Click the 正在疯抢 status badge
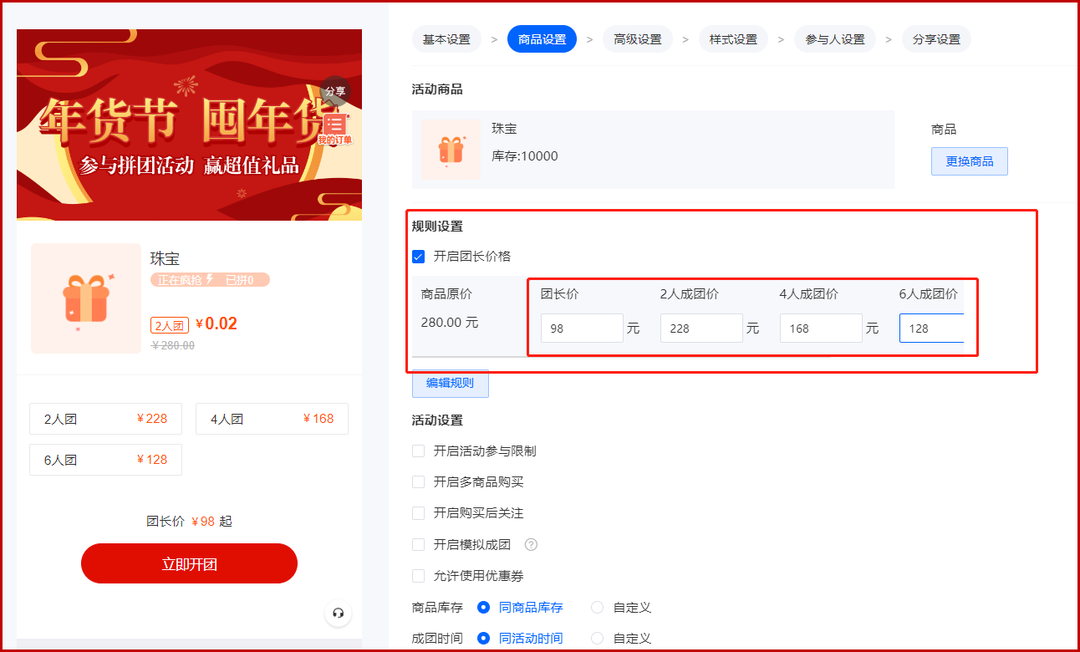Screen dimensions: 1080x652 pyautogui.click(x=210, y=280)
